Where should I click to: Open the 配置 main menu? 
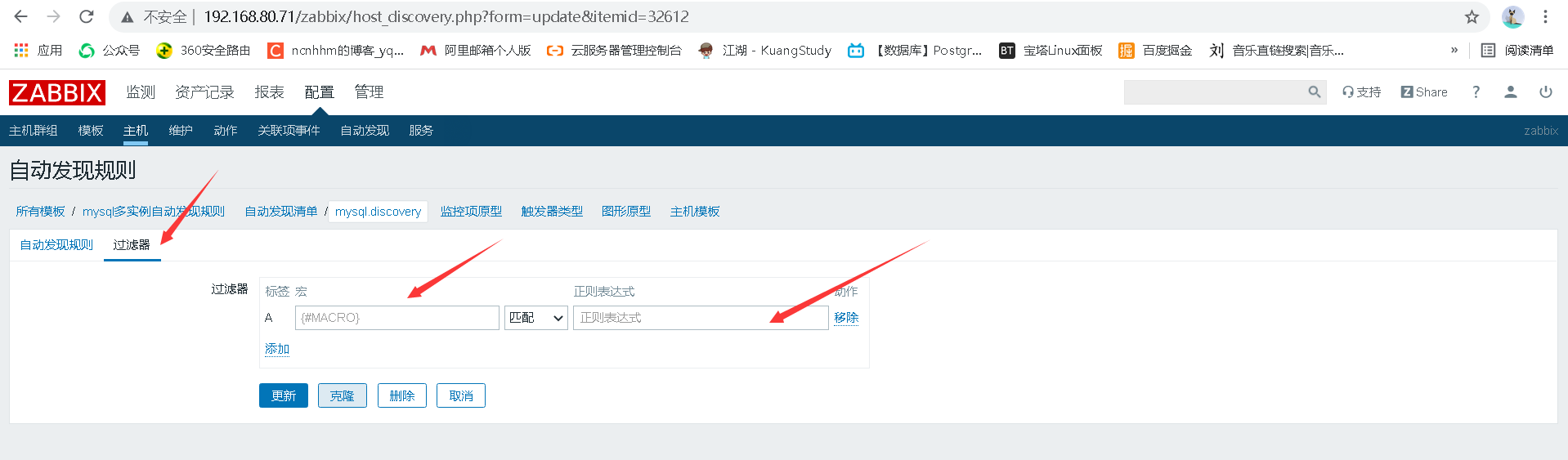point(319,92)
